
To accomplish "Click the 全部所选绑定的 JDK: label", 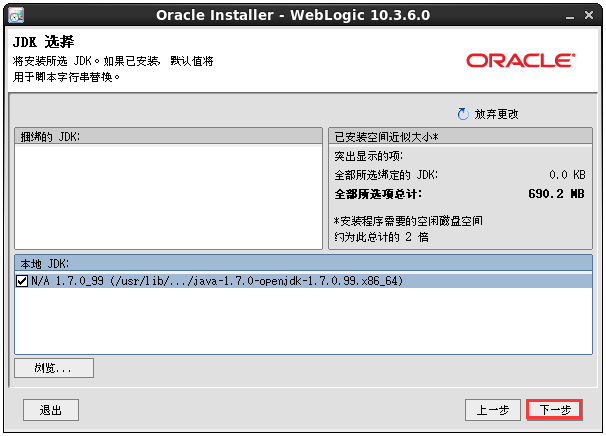I will click(x=386, y=175).
